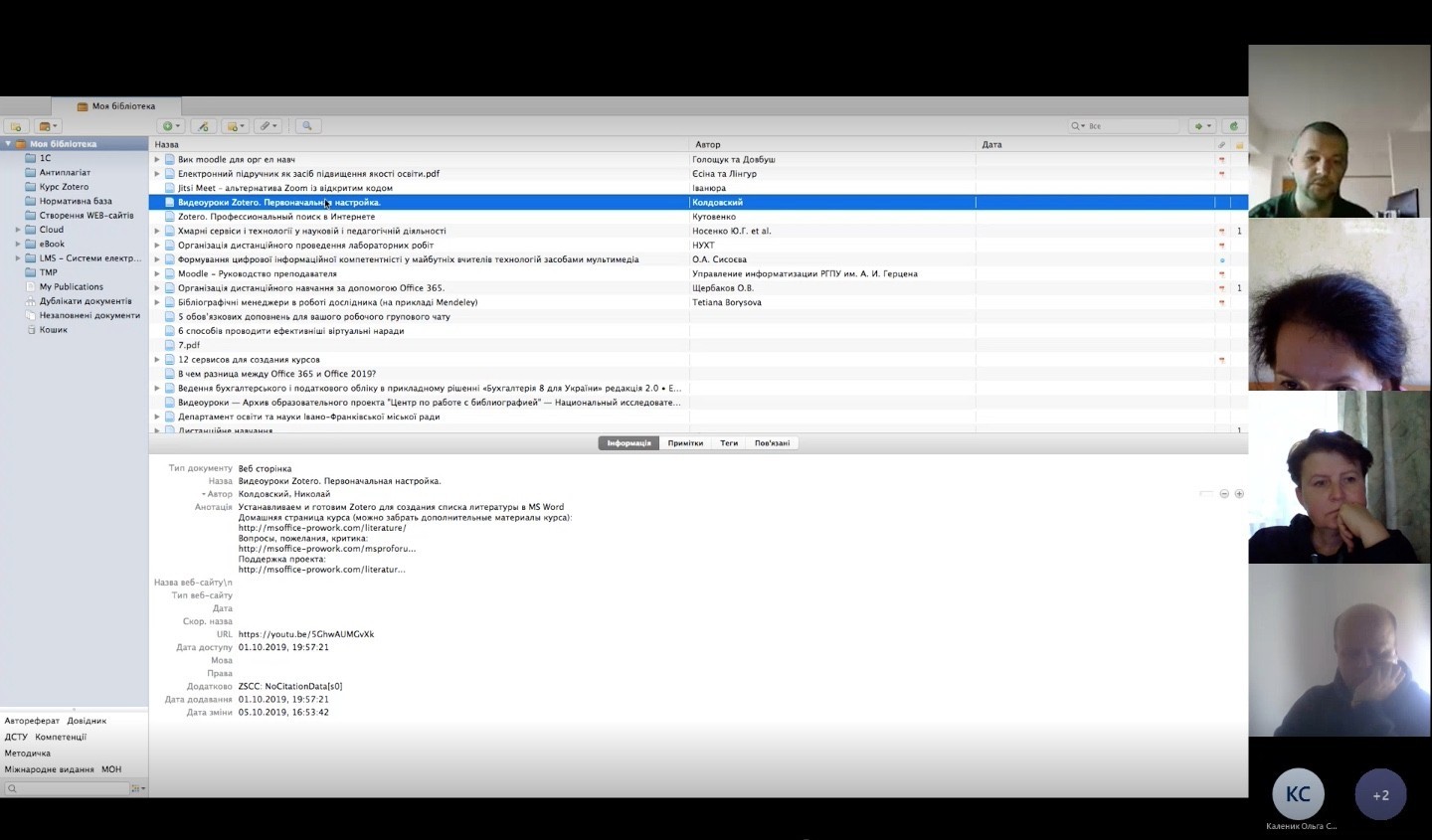Select Незаповнені документи in sidebar
Viewport: 1432px width, 840px height.
coord(89,315)
